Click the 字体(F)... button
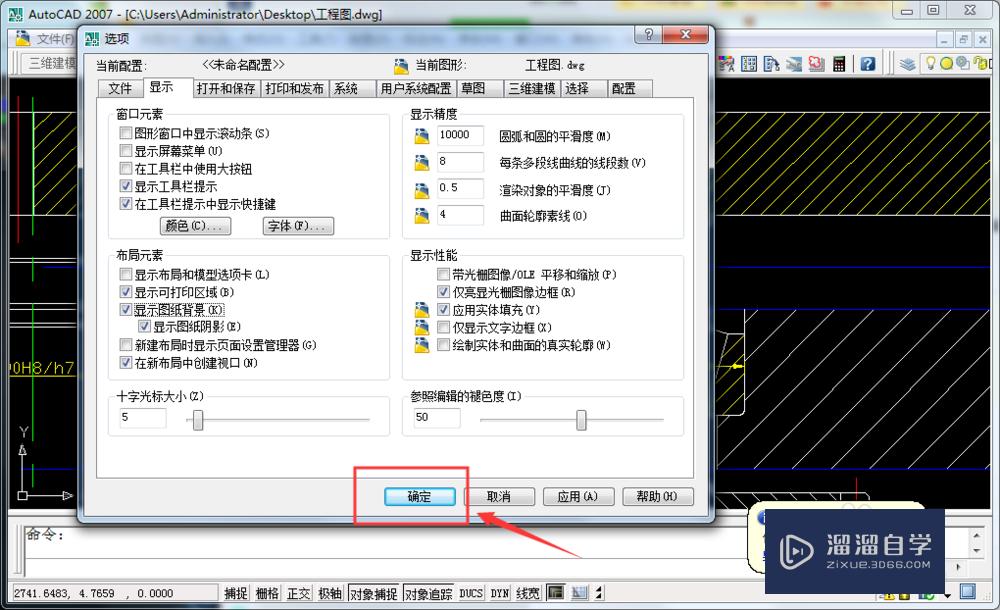This screenshot has height=610, width=1000. coord(298,226)
